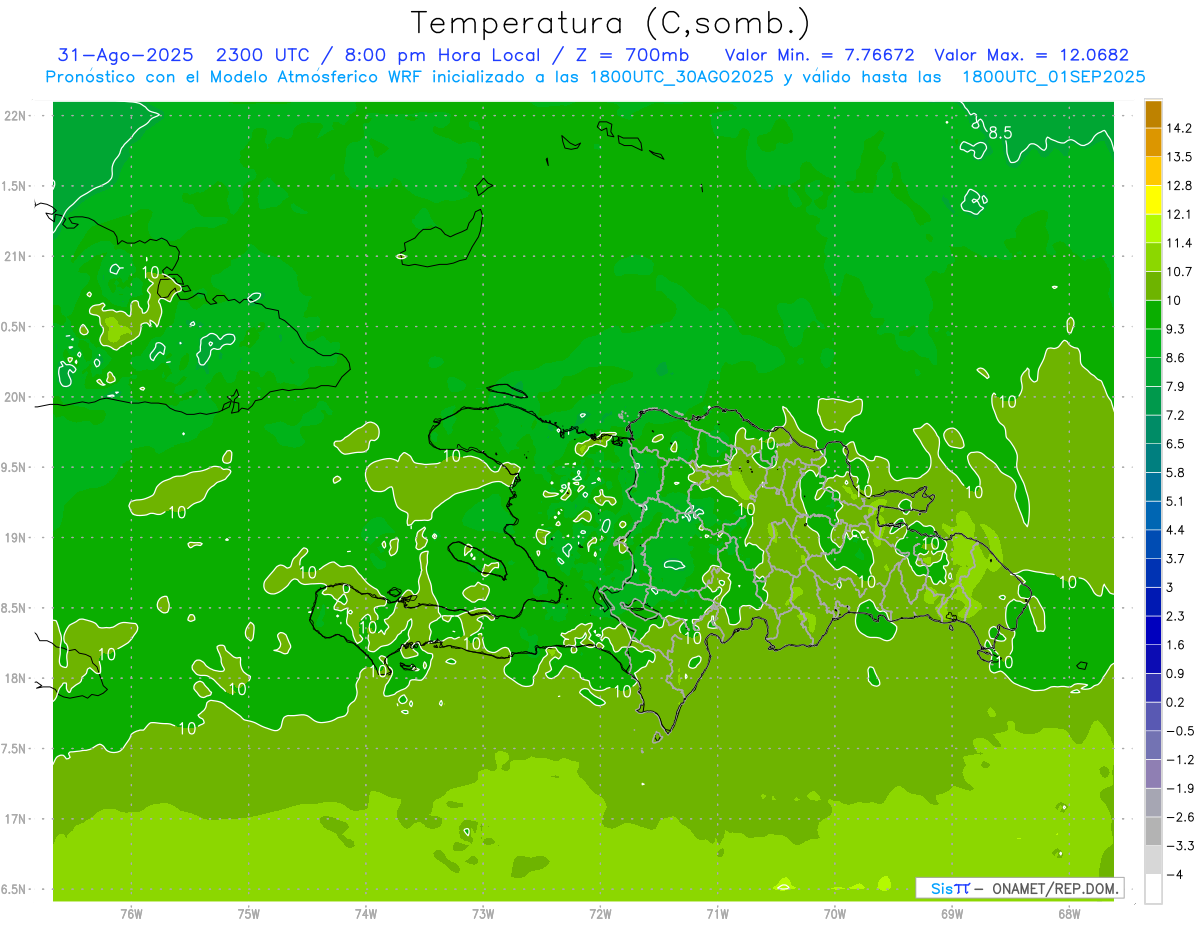
Task: Click the '-0.5' legend value
Action: 1179,730
